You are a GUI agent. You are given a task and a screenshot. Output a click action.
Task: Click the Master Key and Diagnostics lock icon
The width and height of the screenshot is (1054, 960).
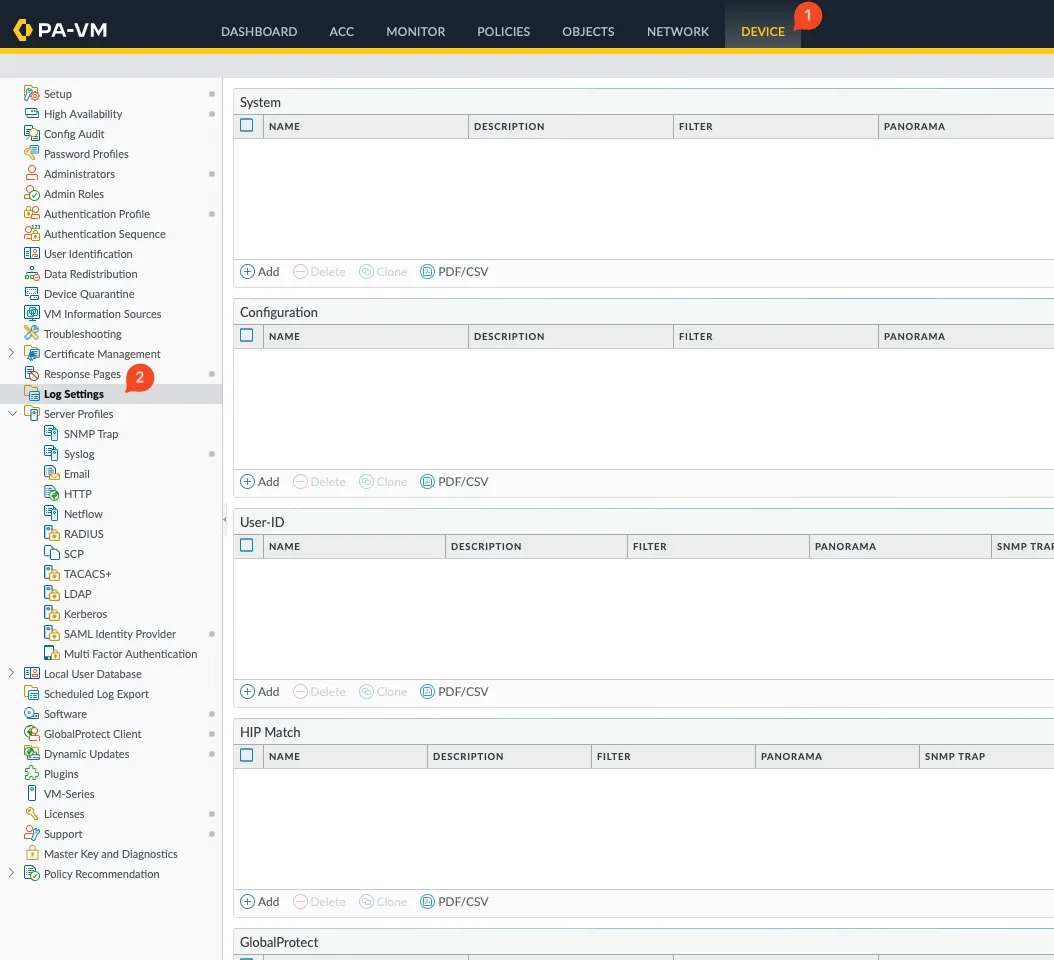[x=32, y=854]
